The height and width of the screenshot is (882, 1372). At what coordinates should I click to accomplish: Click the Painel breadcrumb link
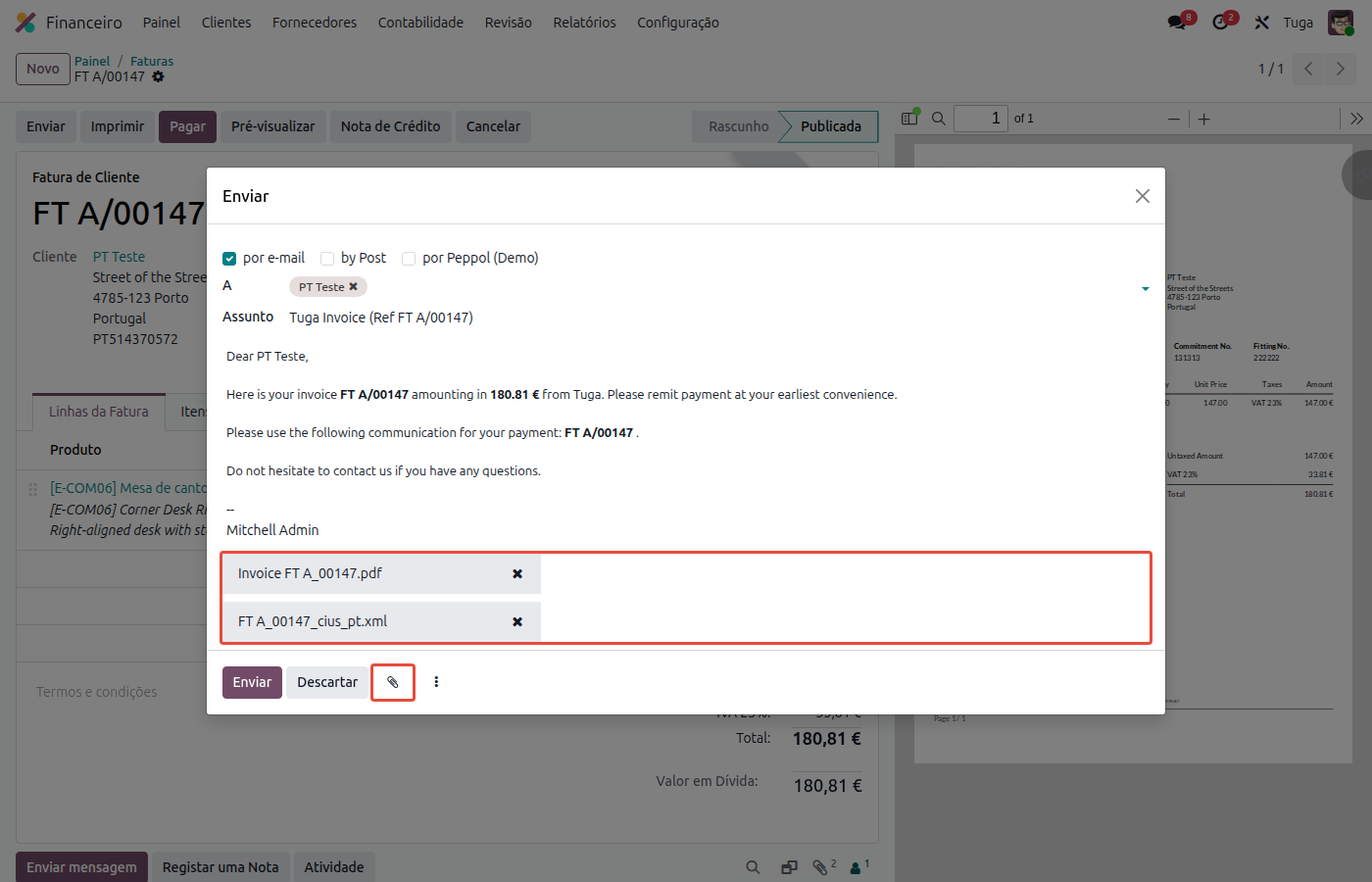click(92, 61)
